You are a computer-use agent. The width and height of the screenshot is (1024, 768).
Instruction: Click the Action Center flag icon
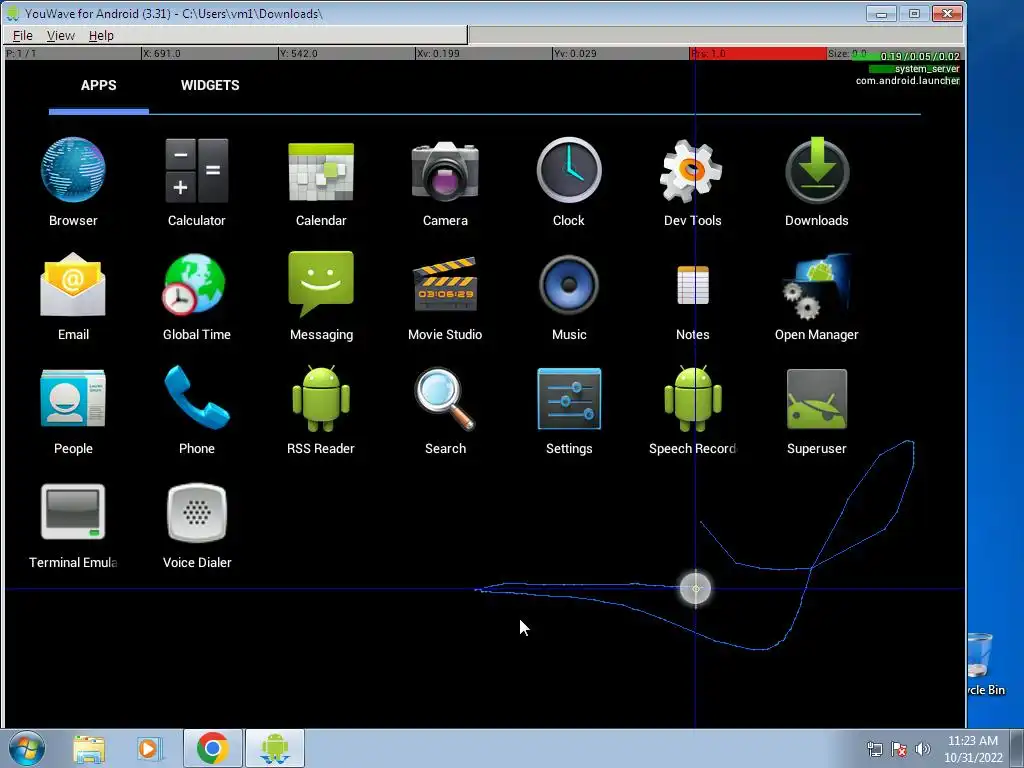tap(899, 749)
